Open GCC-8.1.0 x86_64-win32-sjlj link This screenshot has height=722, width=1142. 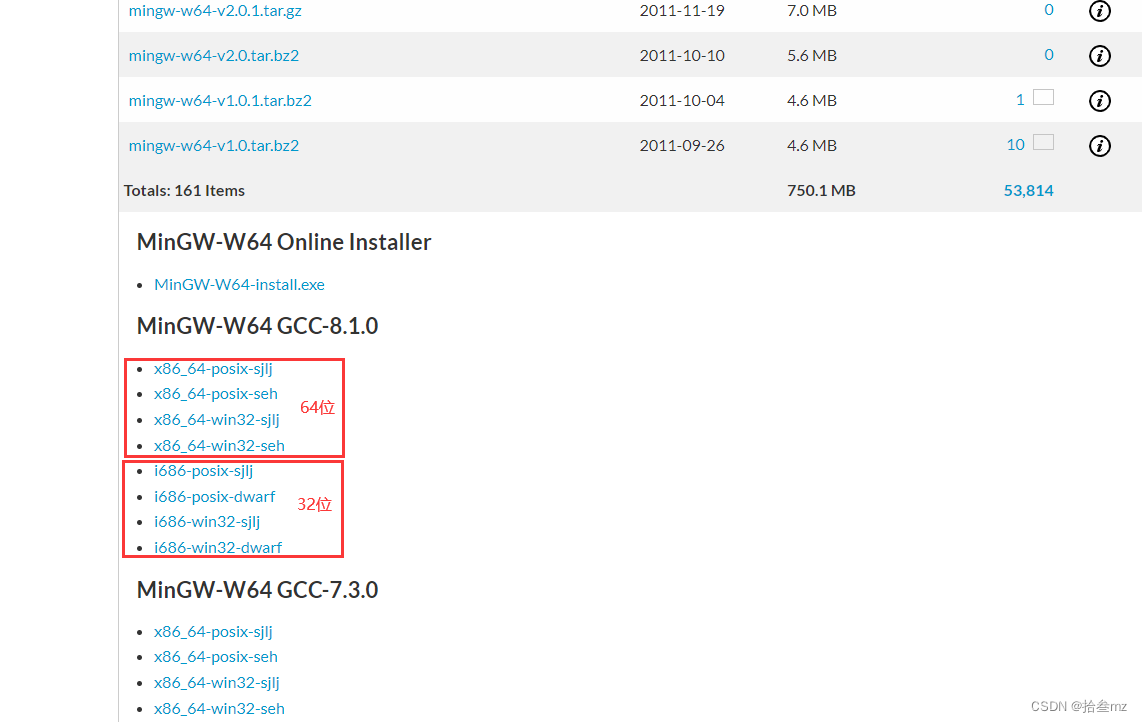point(216,420)
